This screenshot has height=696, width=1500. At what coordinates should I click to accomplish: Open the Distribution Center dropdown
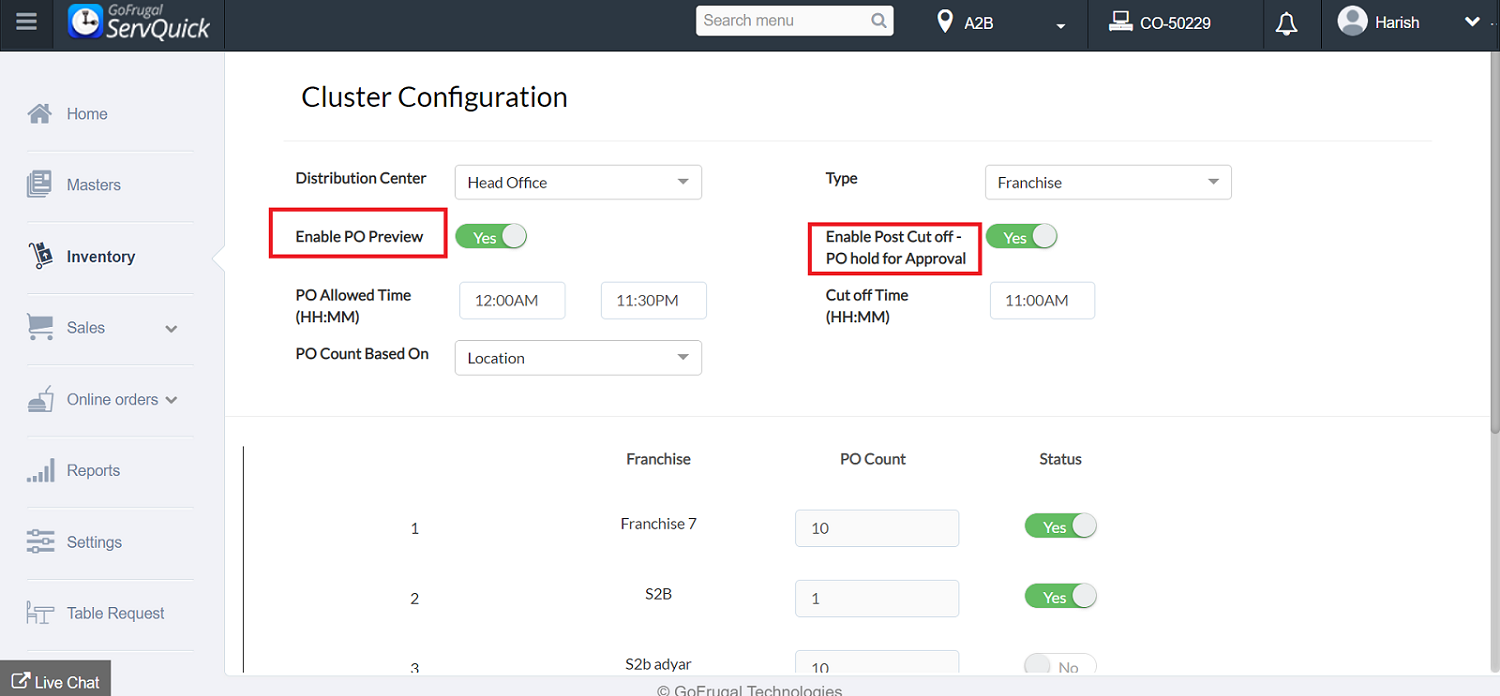578,182
